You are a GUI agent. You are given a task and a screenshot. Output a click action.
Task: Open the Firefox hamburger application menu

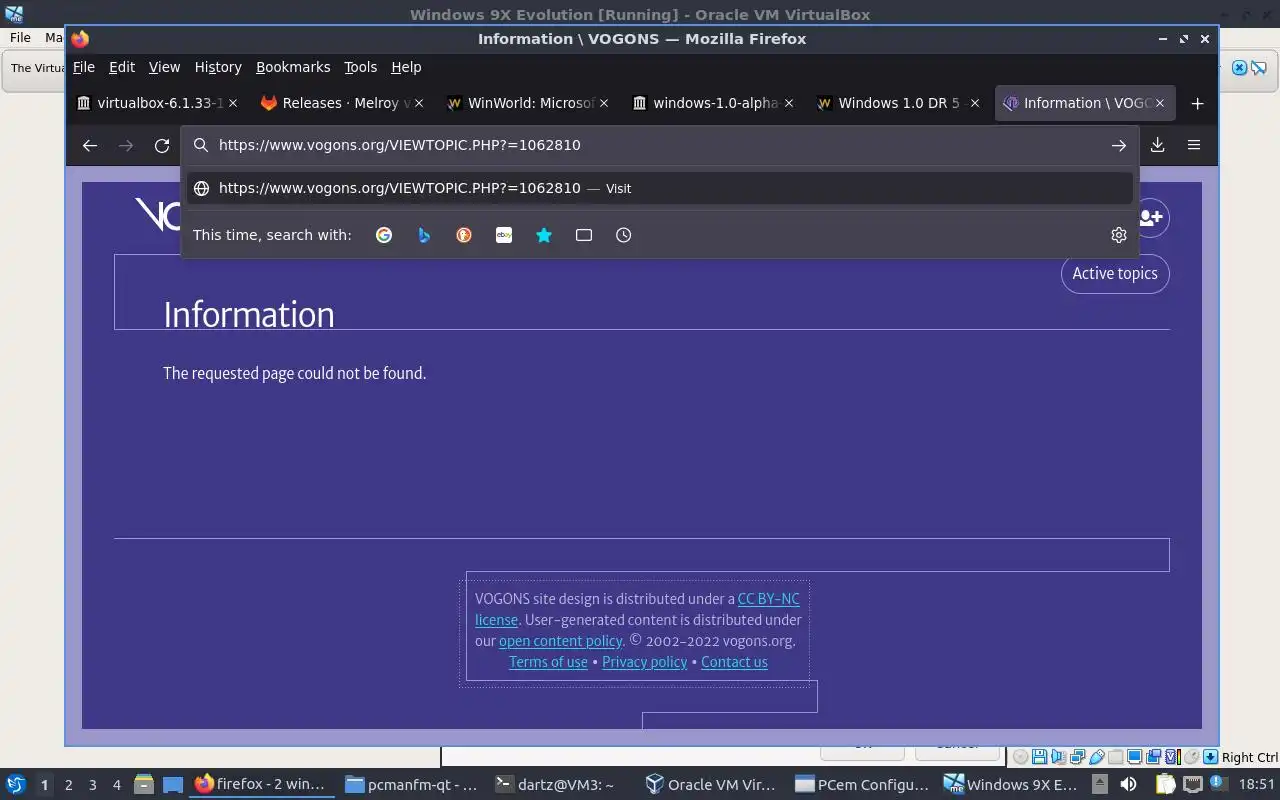coord(1194,145)
